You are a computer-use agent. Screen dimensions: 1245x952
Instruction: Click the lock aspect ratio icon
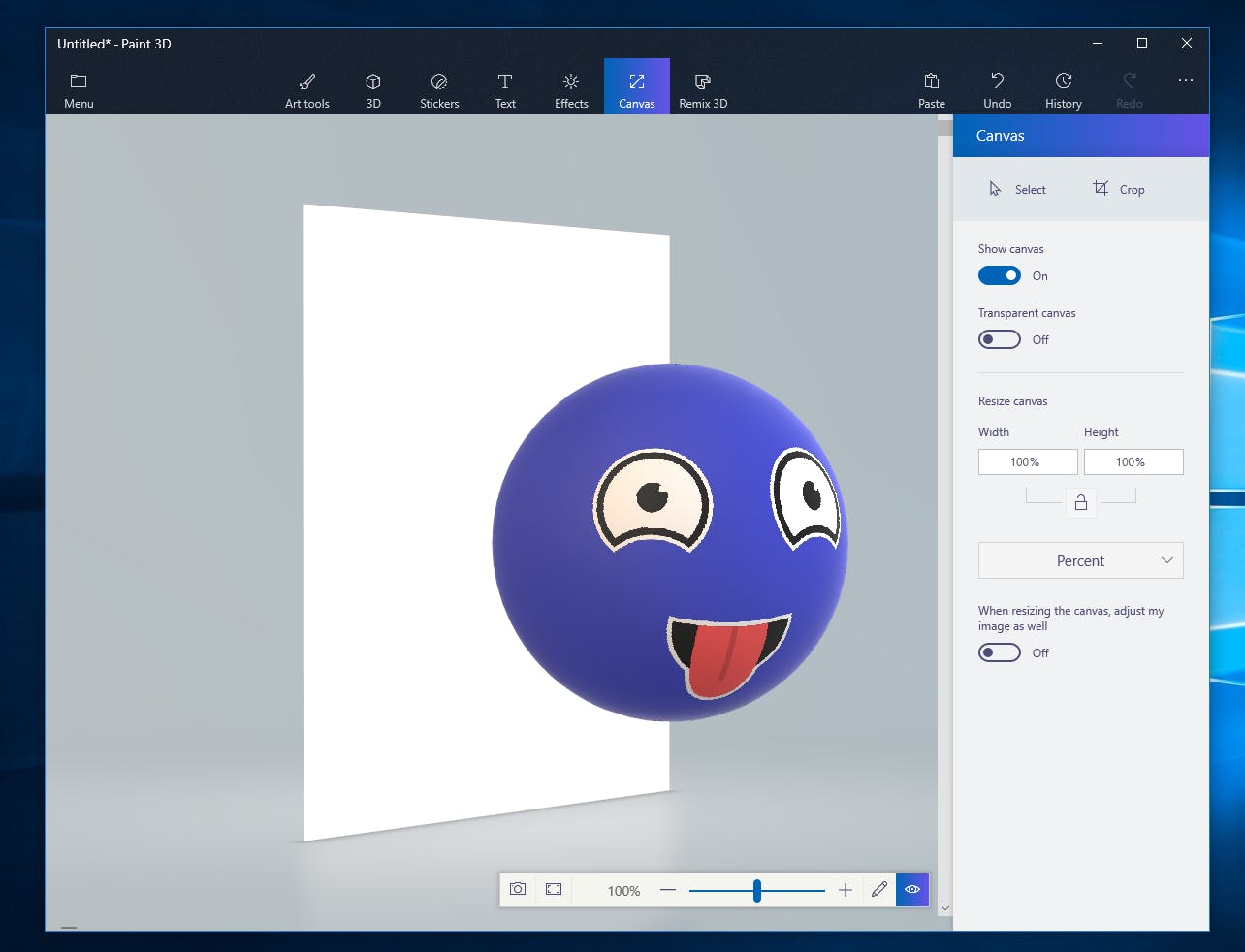[1080, 502]
